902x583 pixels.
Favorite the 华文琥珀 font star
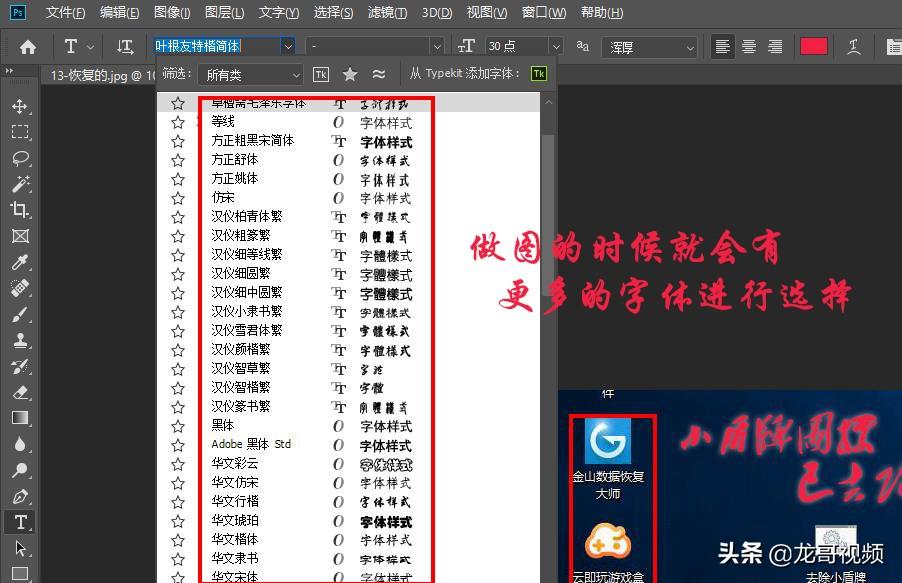(x=178, y=521)
